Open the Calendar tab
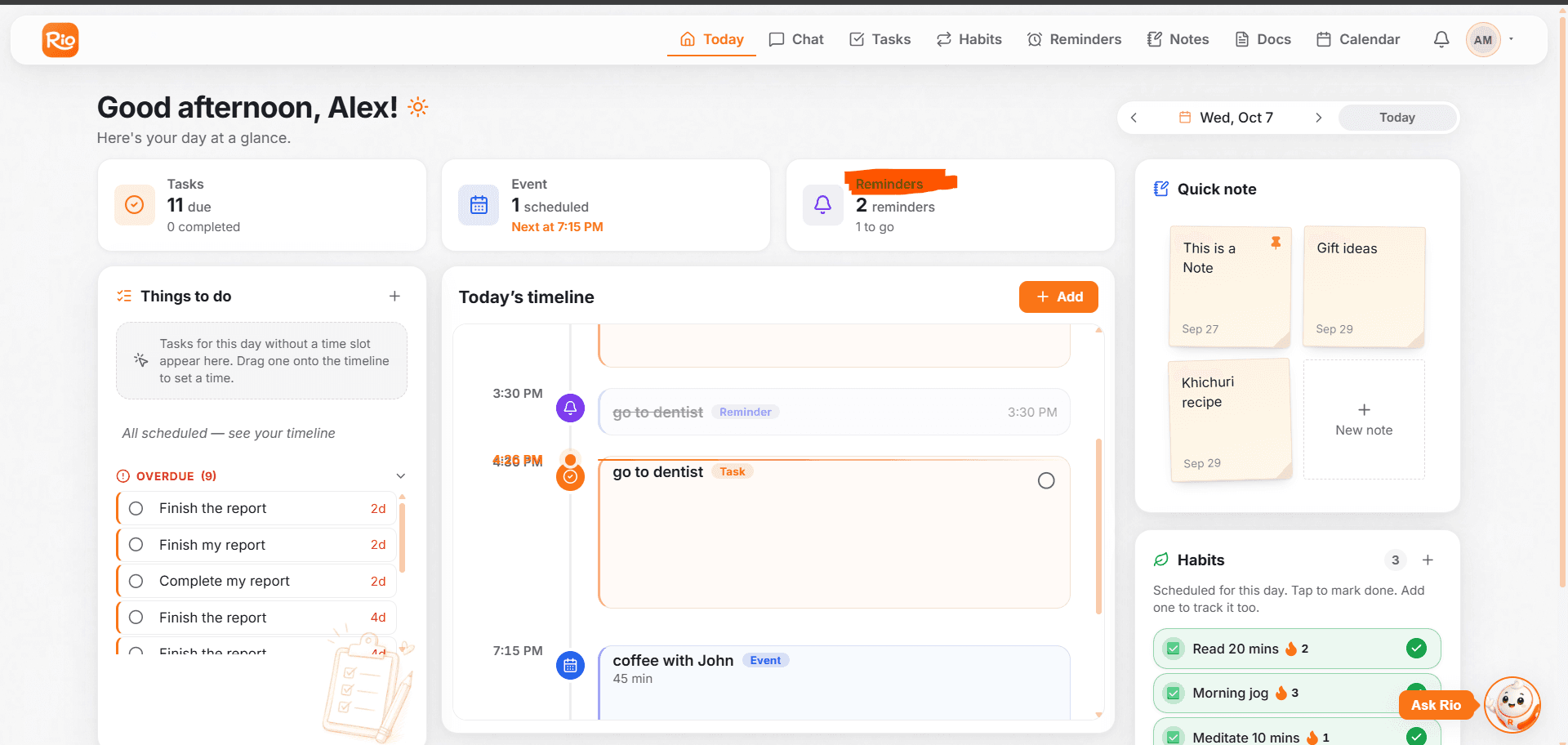Image resolution: width=1568 pixels, height=745 pixels. (x=1357, y=39)
